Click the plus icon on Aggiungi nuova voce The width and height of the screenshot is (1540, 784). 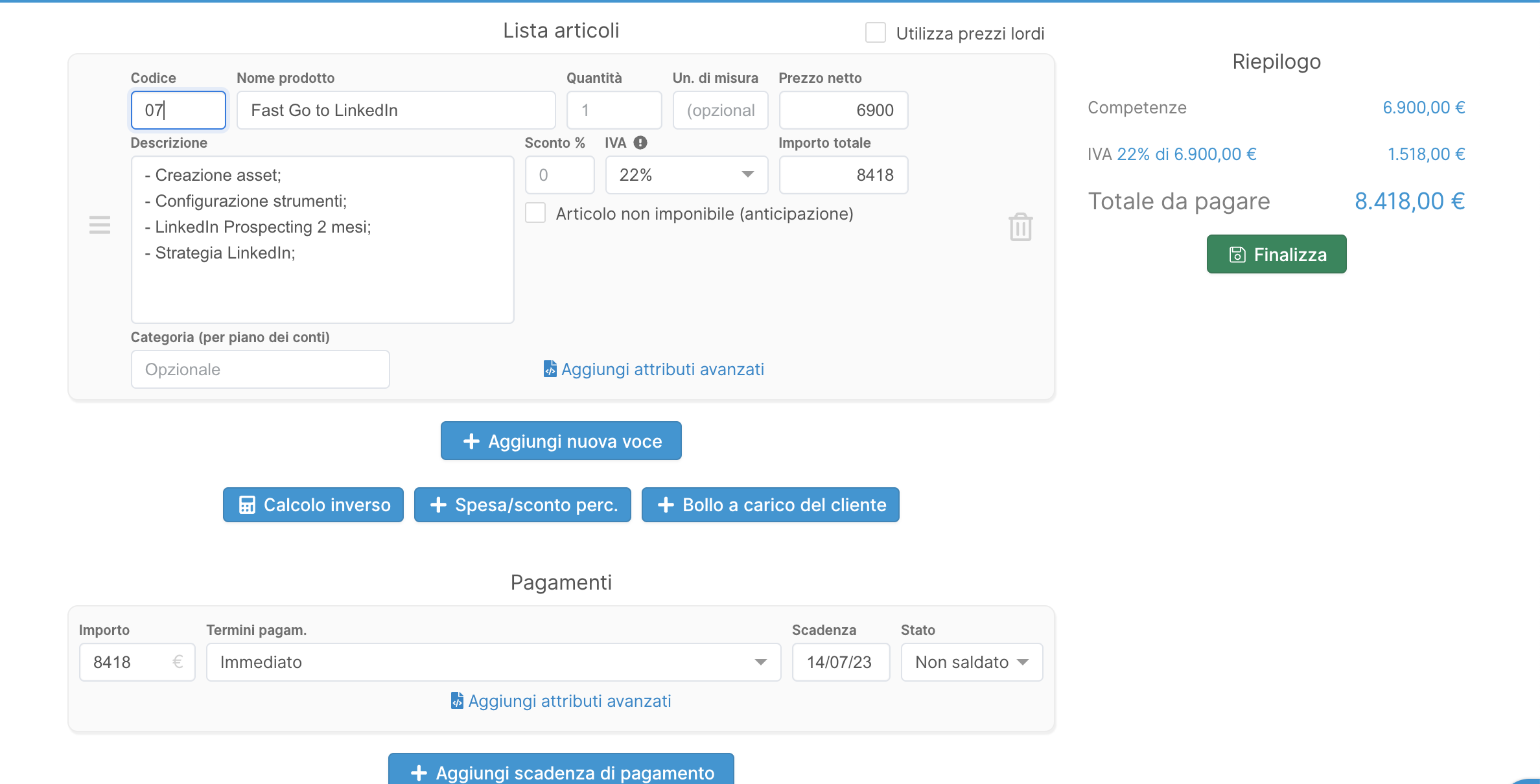point(471,441)
